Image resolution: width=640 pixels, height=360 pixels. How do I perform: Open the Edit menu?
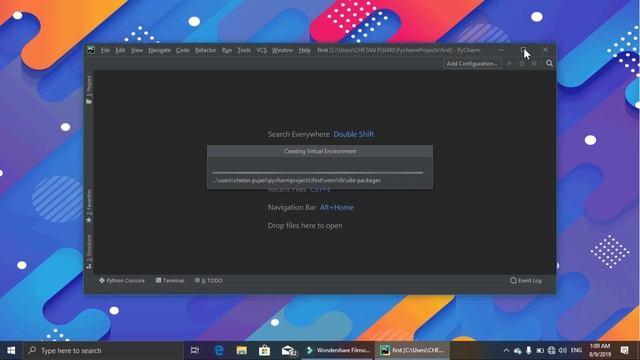(x=120, y=50)
